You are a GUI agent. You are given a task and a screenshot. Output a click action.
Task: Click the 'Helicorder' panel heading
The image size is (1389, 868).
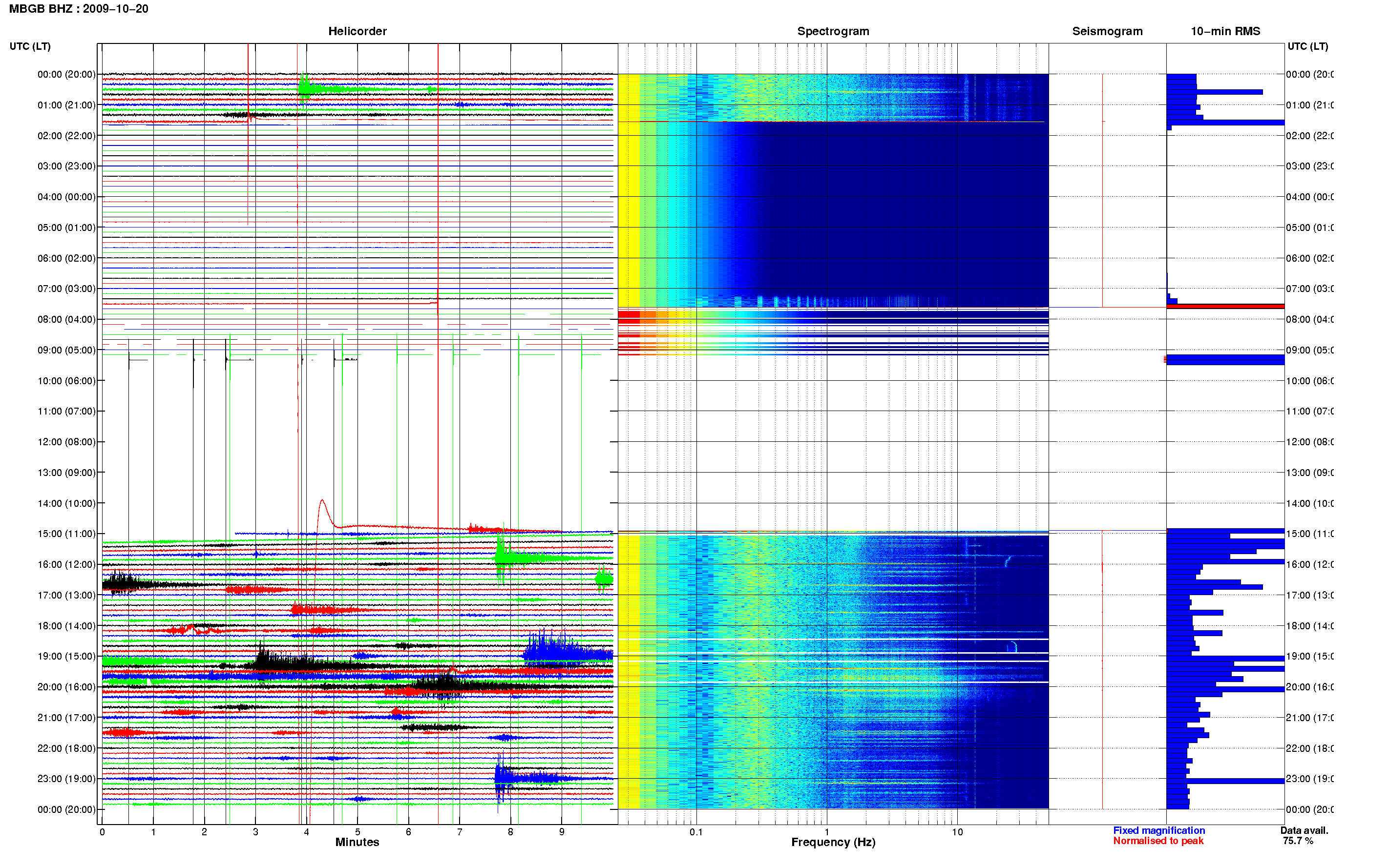coord(357,31)
